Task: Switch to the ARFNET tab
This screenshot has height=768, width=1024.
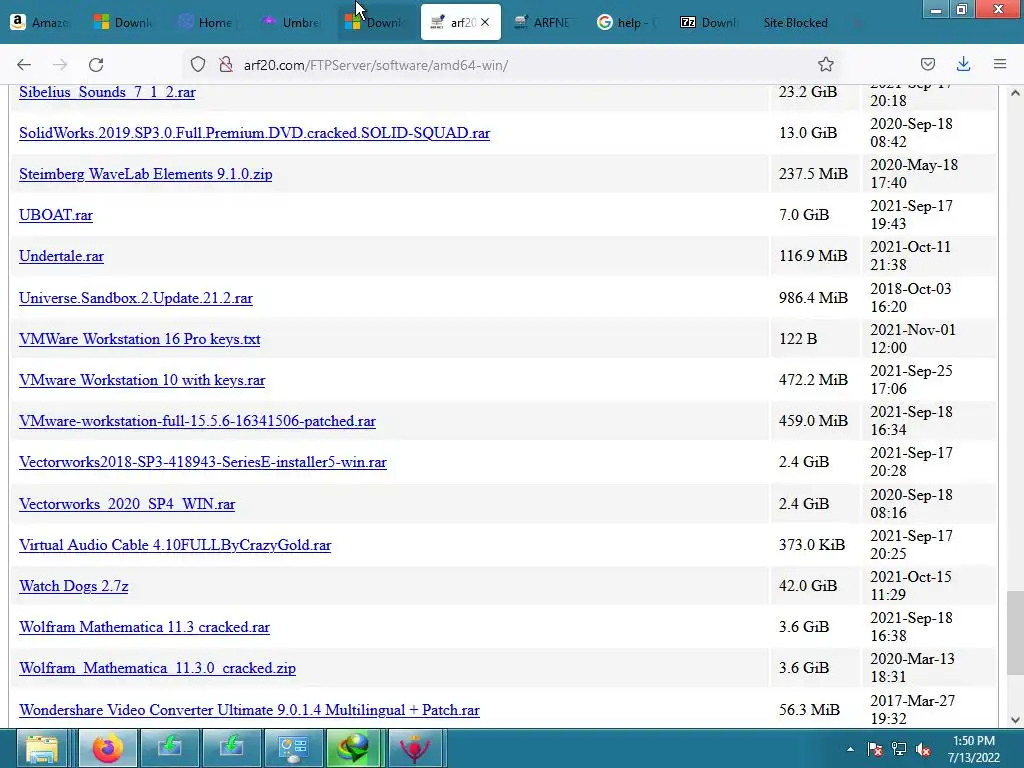Action: click(x=543, y=22)
